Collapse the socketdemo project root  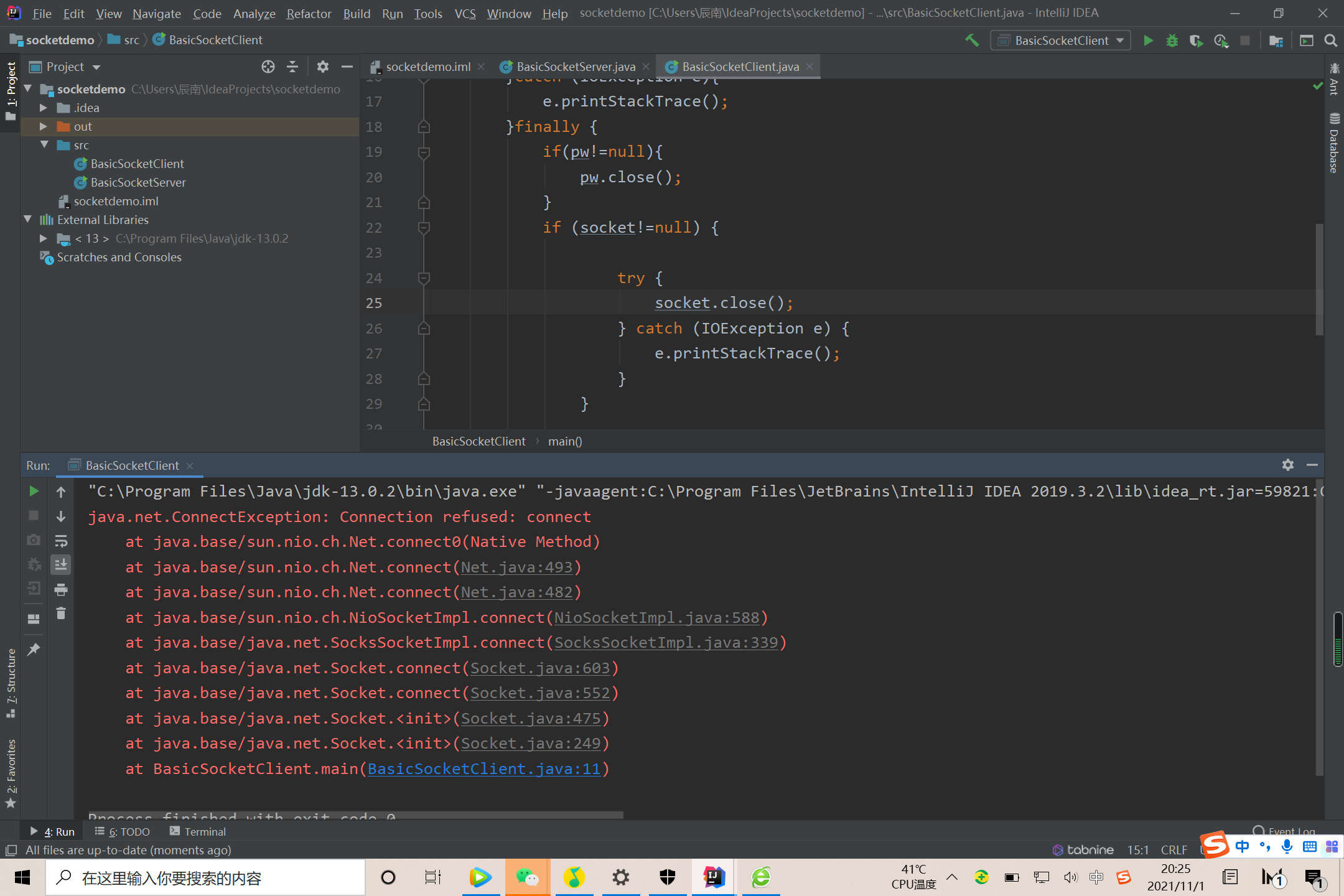click(x=28, y=89)
